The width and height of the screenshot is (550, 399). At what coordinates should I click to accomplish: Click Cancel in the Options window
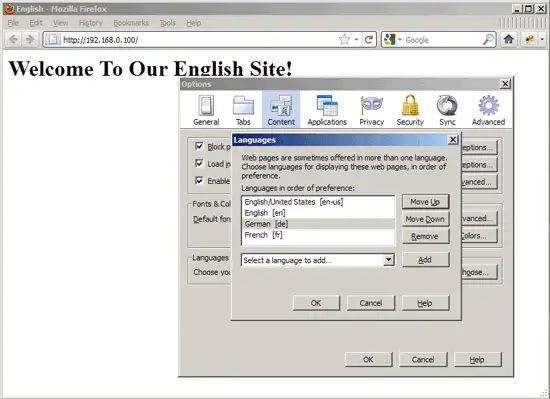[423, 359]
